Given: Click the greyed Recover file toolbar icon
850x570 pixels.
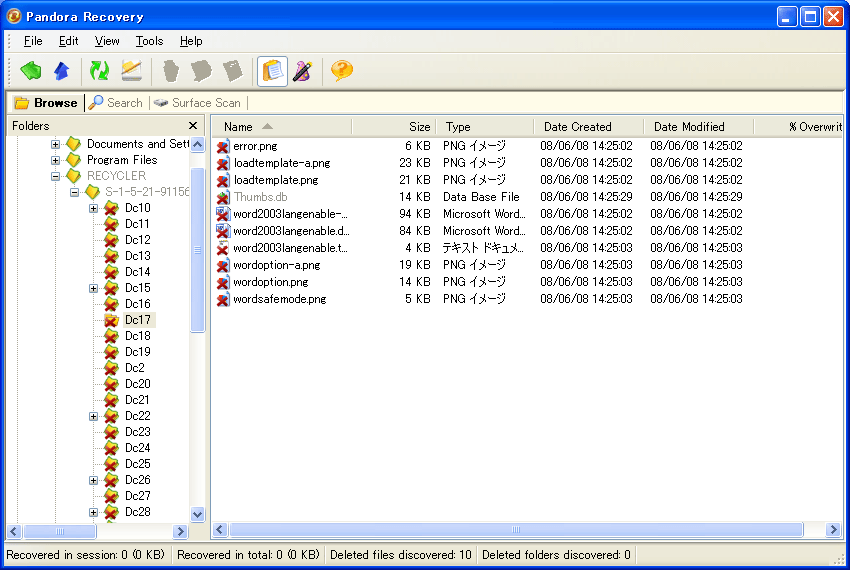Looking at the screenshot, I should [171, 71].
